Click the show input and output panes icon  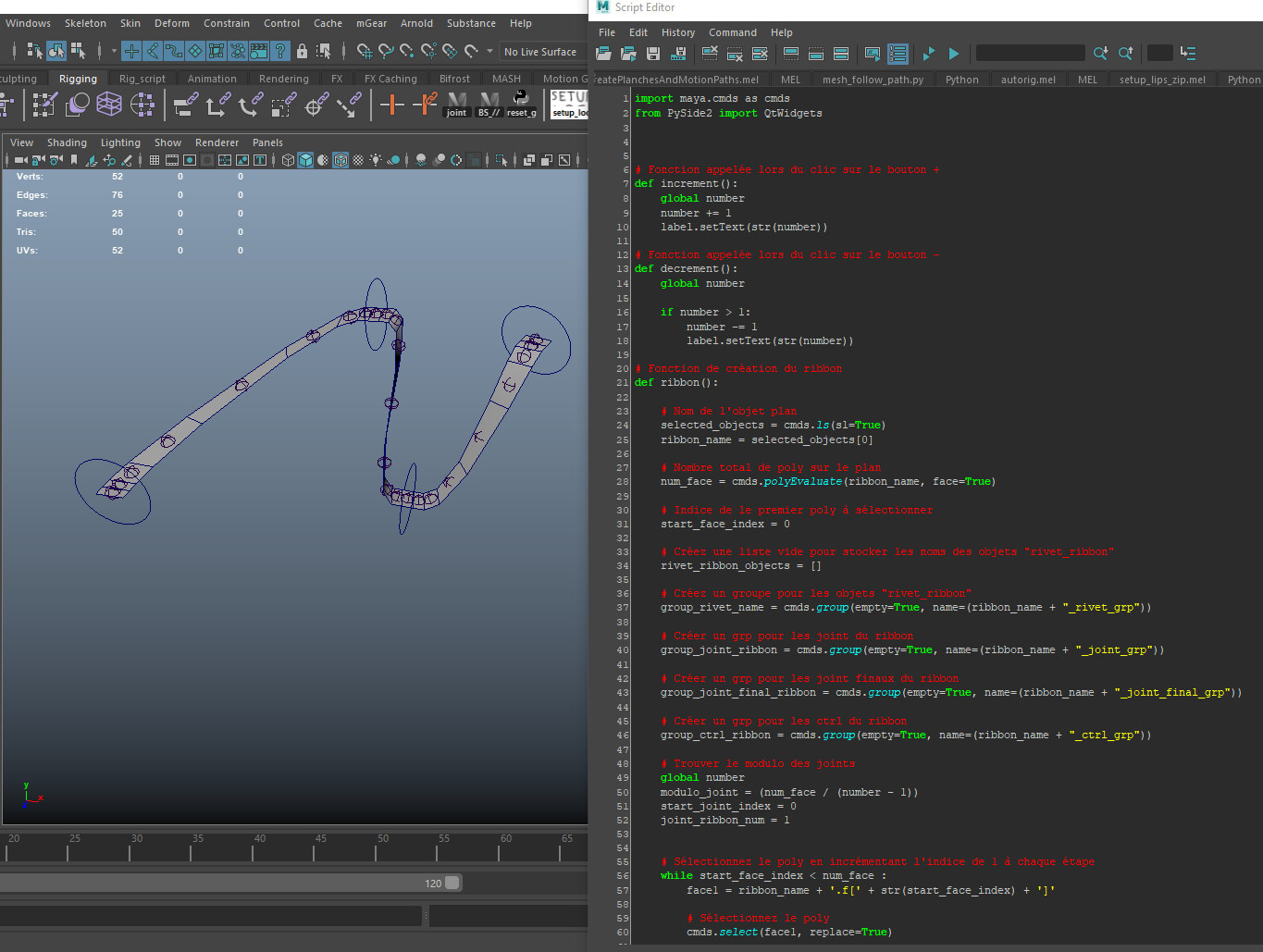click(839, 54)
